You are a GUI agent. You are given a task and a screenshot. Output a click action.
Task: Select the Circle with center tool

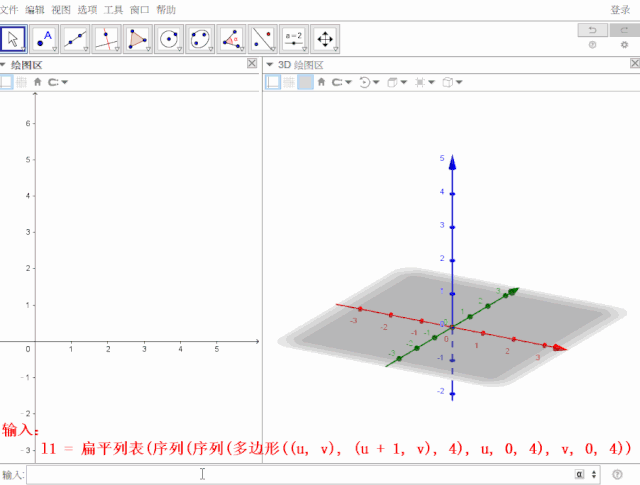pos(169,39)
